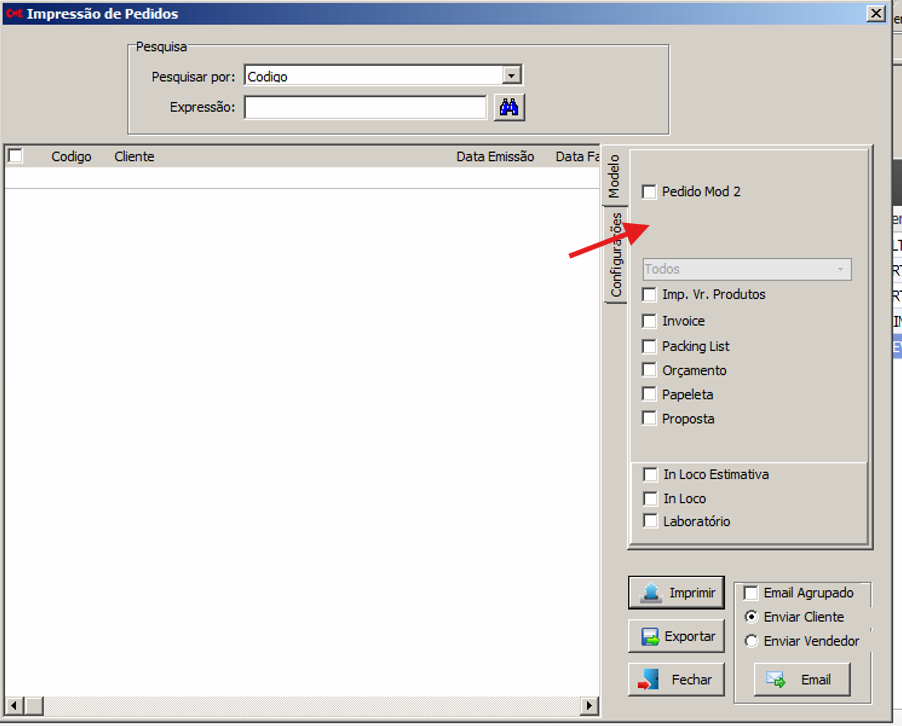Expand the Todos dropdown list
Screen dimensions: 902x726
pyautogui.click(x=840, y=269)
